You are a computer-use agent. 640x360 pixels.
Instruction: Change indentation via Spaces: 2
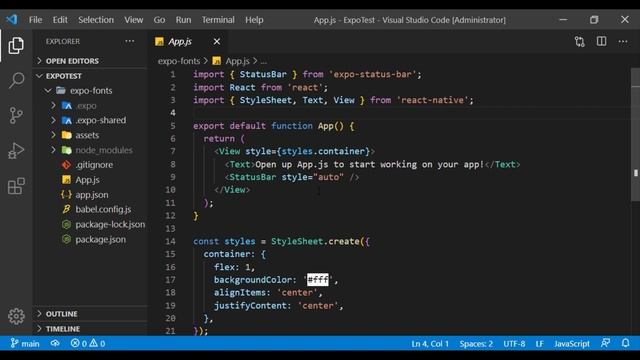[x=476, y=344]
